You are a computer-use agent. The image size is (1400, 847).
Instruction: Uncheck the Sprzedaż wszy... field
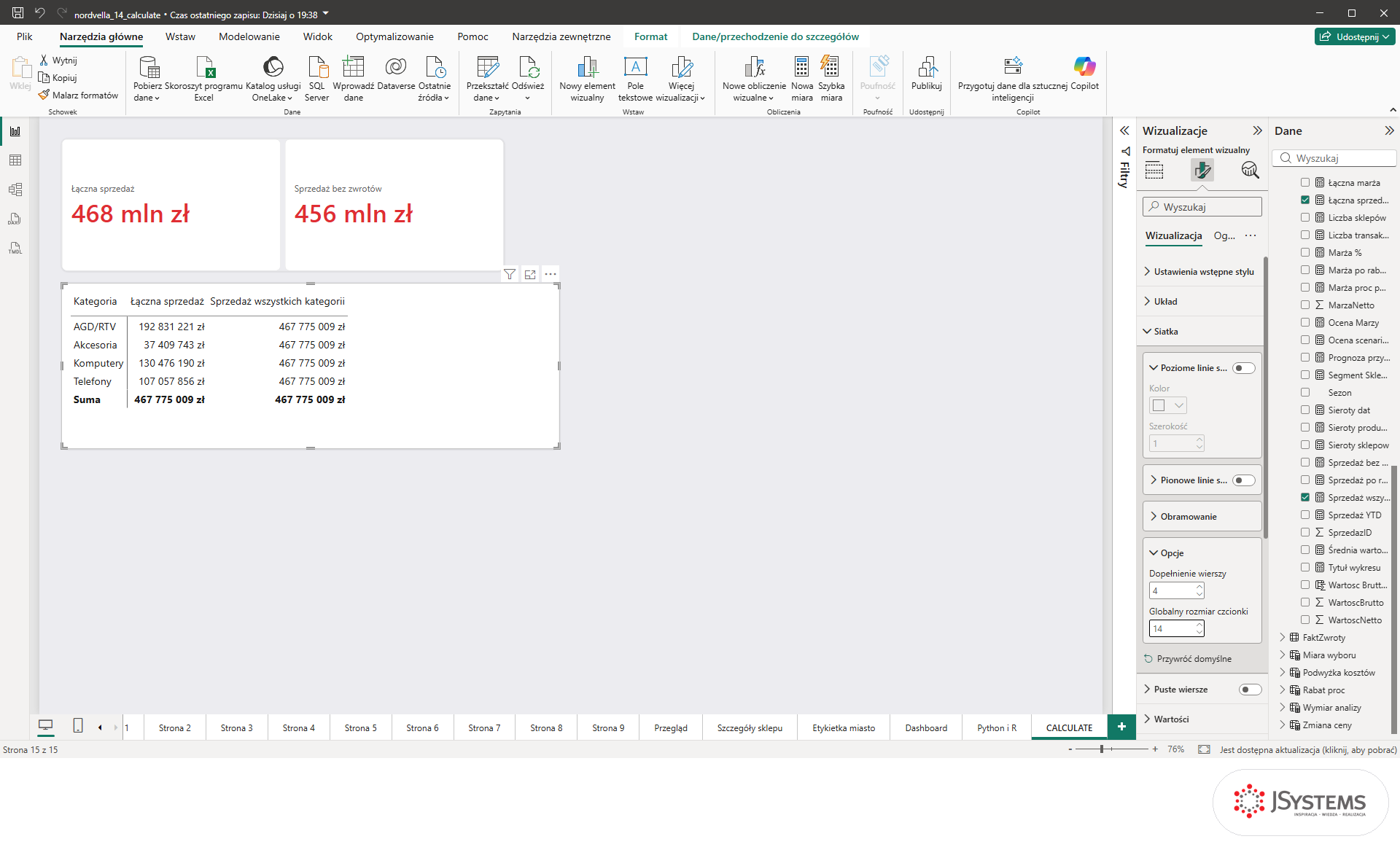[x=1305, y=498]
